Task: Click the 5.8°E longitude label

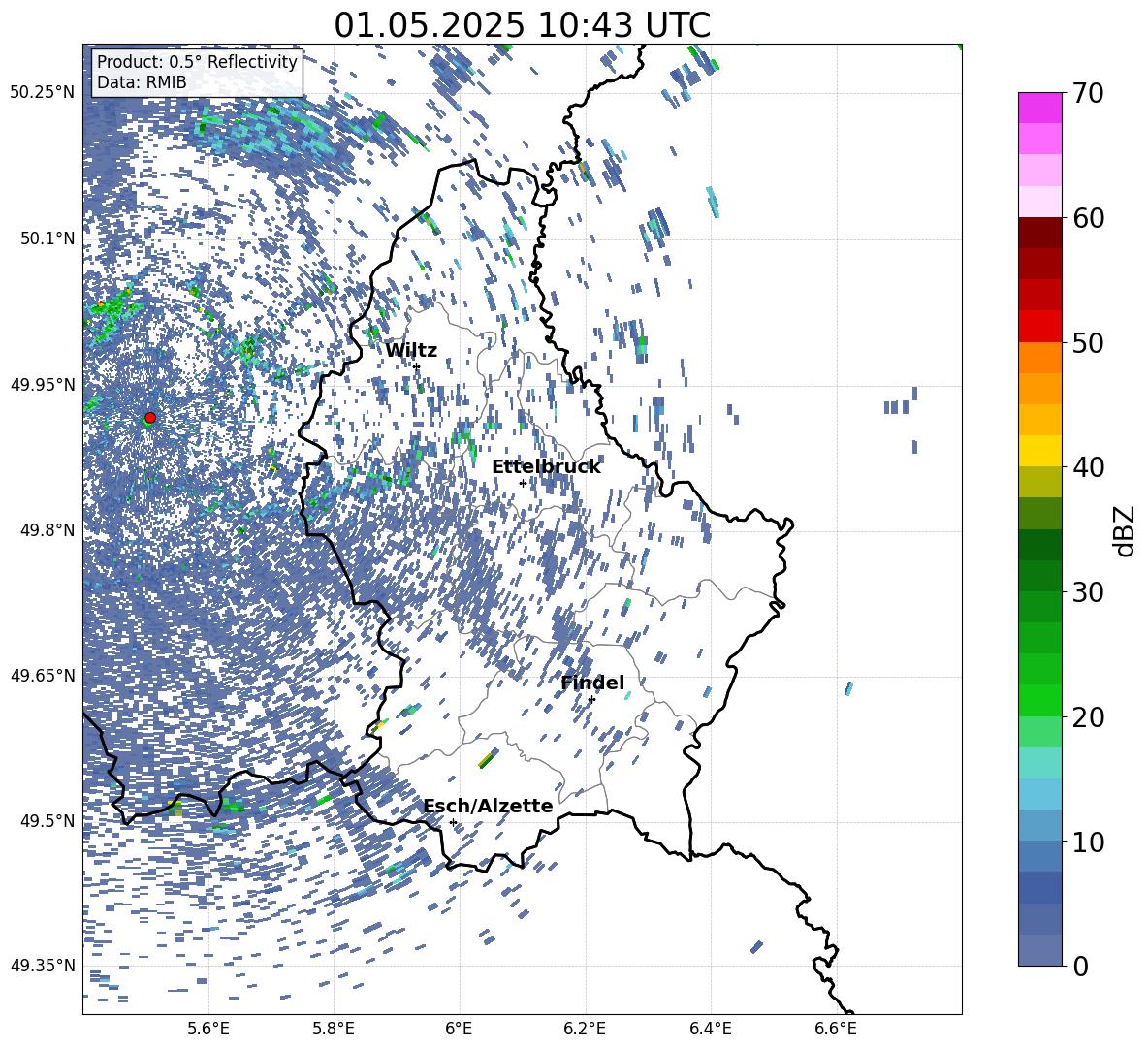Action: (334, 1030)
